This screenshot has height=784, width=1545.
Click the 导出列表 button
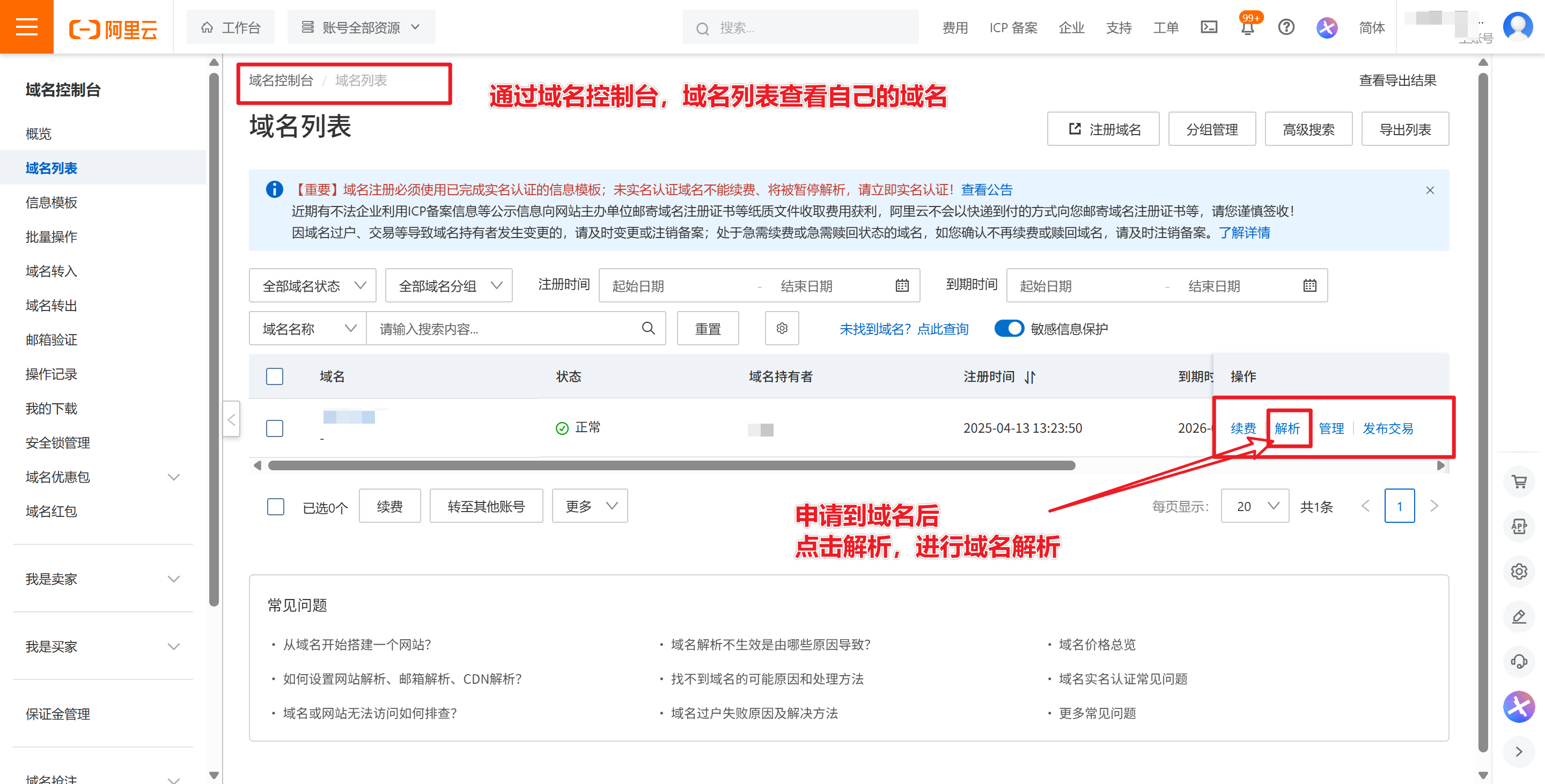tap(1406, 129)
